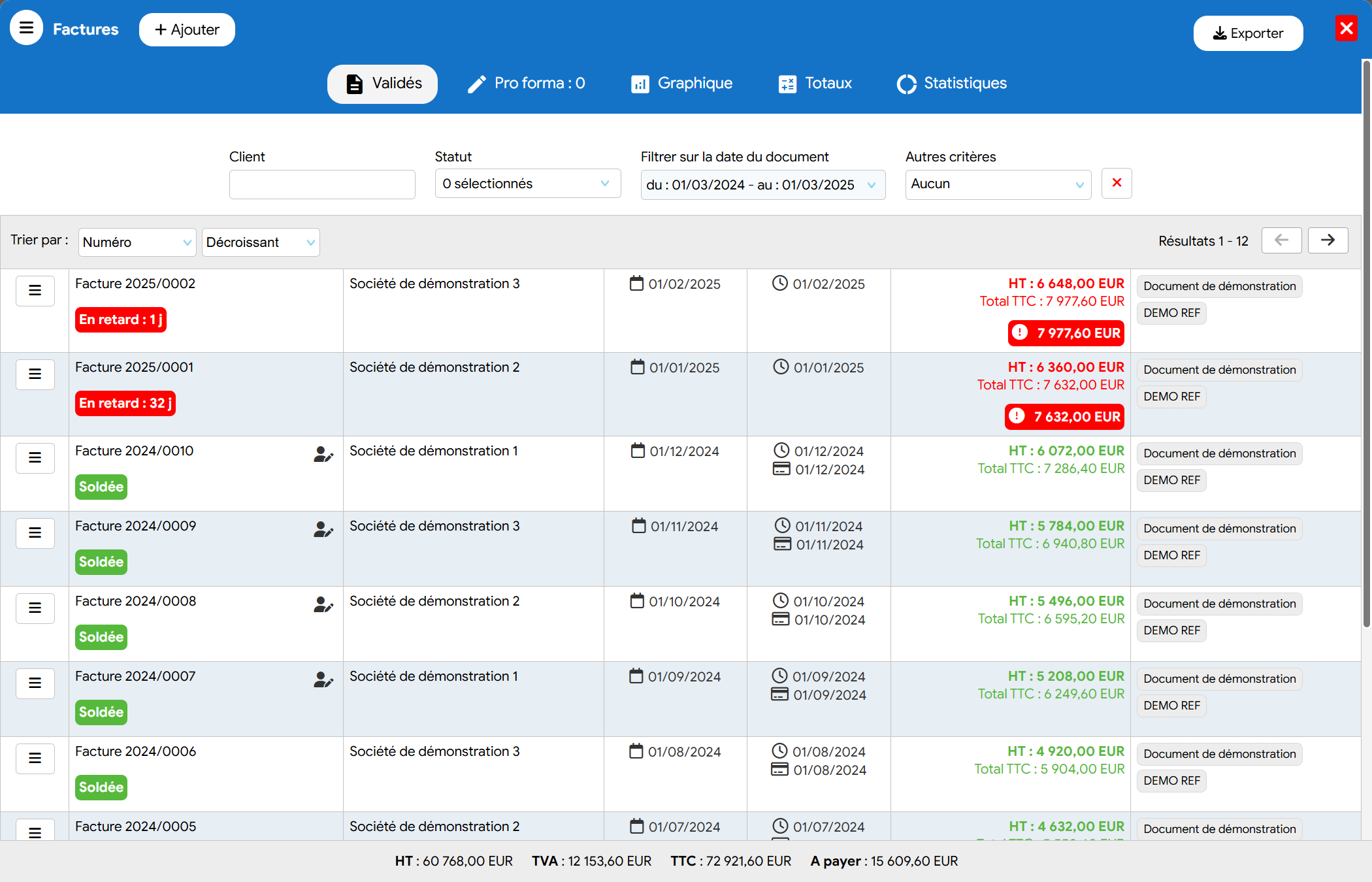Open the Totaux tab
1372x882 pixels.
click(815, 84)
